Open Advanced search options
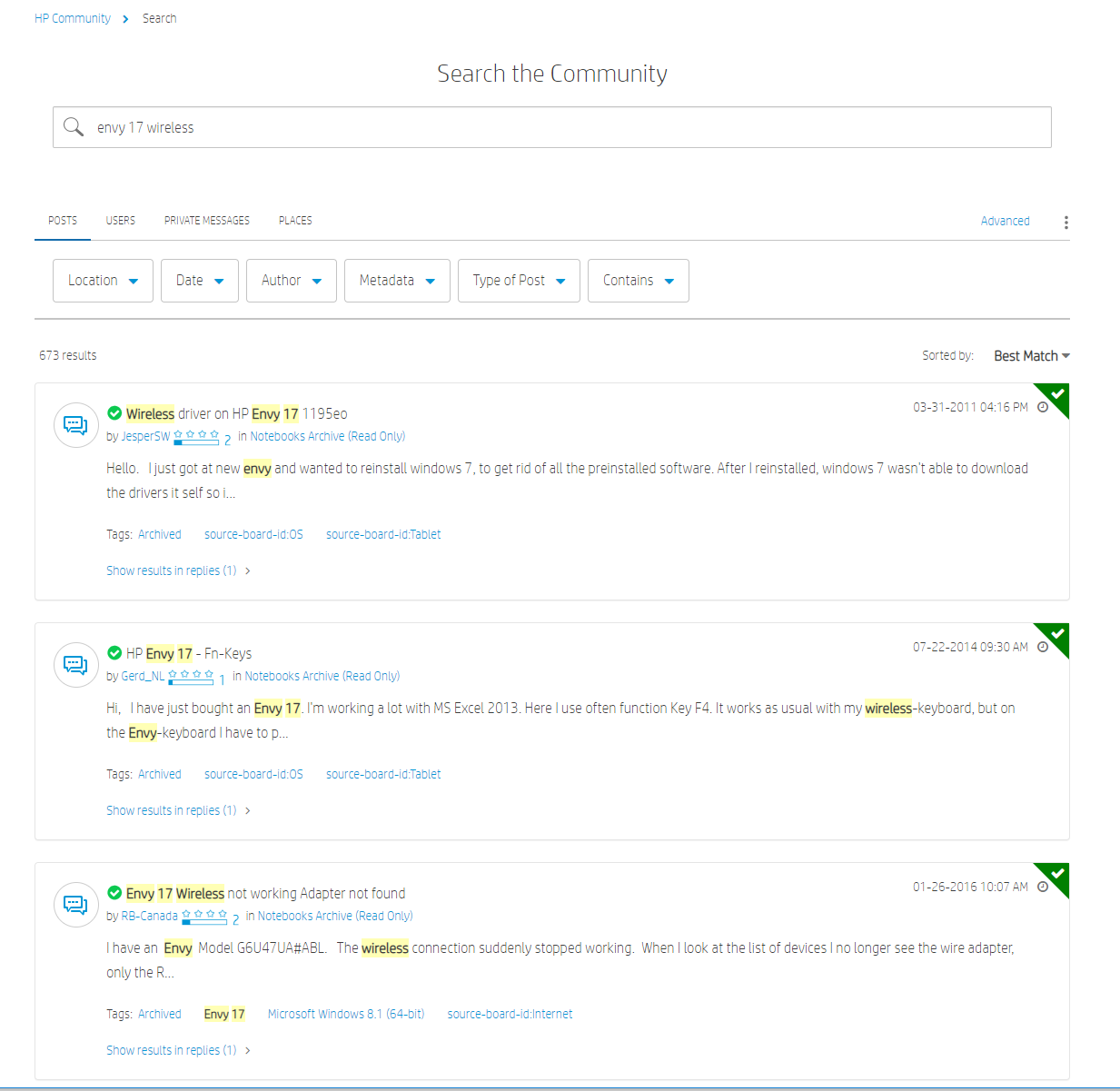The image size is (1120, 1091). [x=1005, y=221]
